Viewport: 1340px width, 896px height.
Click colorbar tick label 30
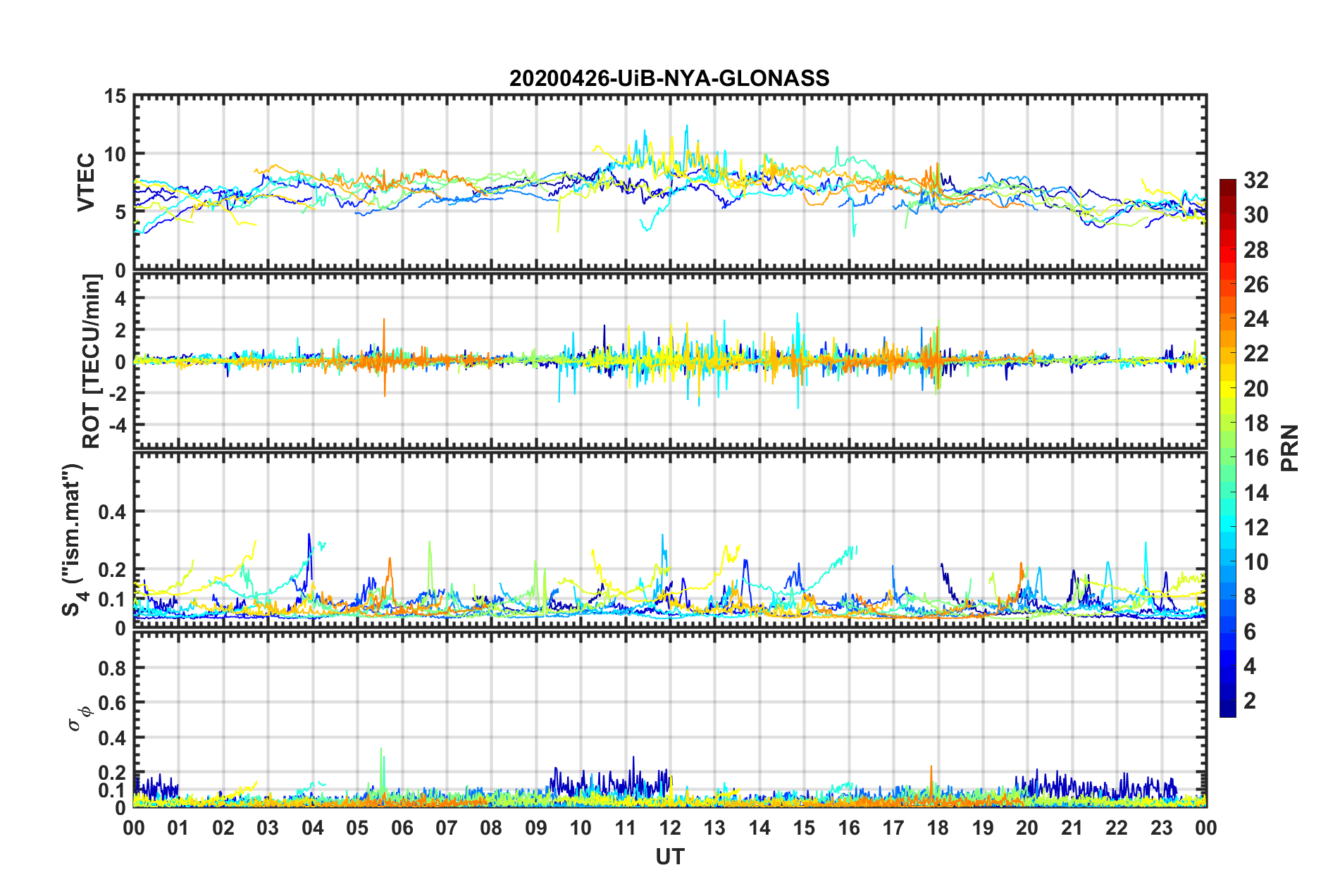tap(1256, 215)
